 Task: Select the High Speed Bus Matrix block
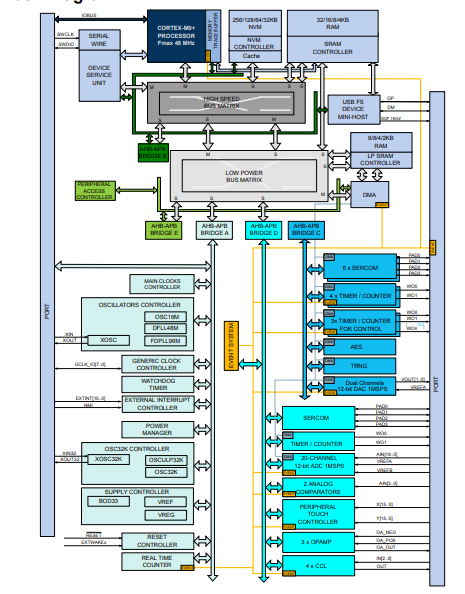point(226,103)
